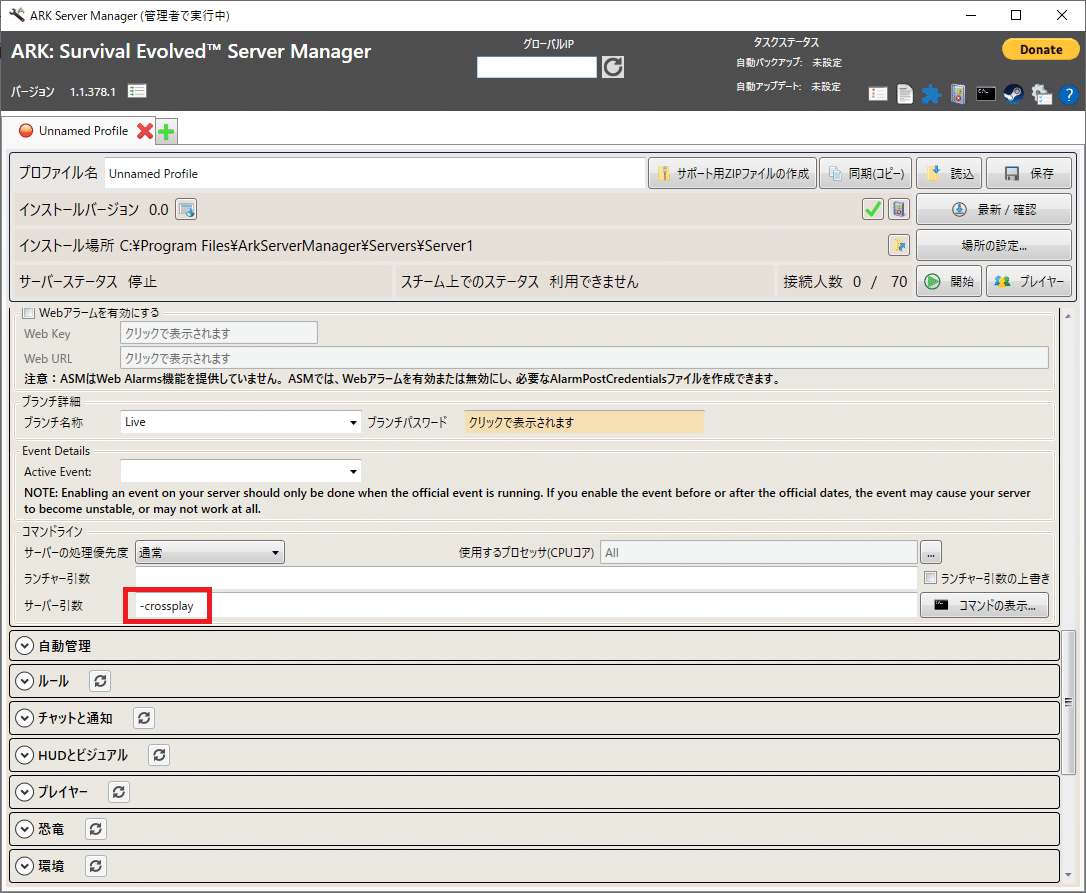Expand the 環境 section
This screenshot has height=893, width=1086.
click(25, 865)
